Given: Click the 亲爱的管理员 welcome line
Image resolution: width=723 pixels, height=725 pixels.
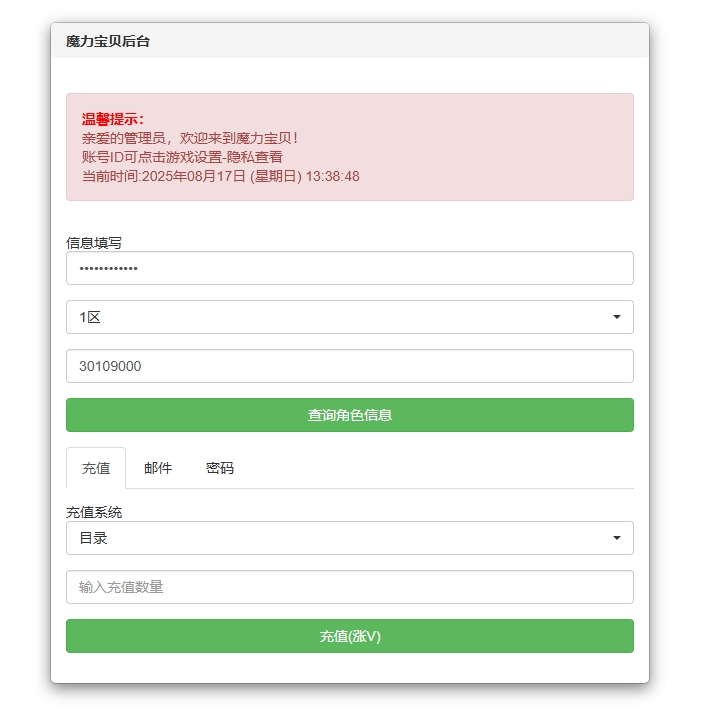Looking at the screenshot, I should 190,138.
